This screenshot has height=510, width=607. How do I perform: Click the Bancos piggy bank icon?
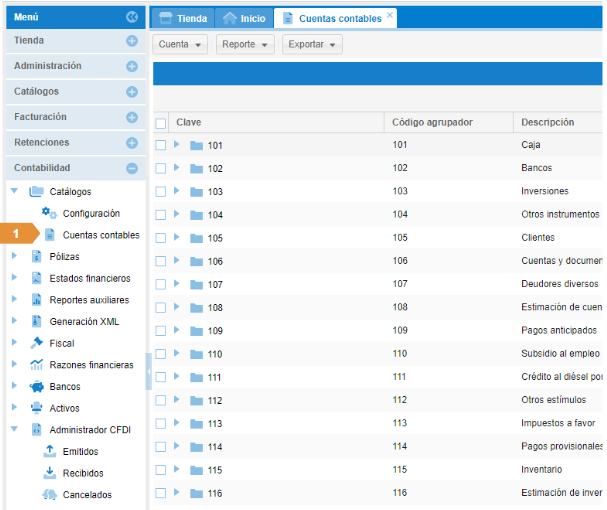[x=37, y=387]
